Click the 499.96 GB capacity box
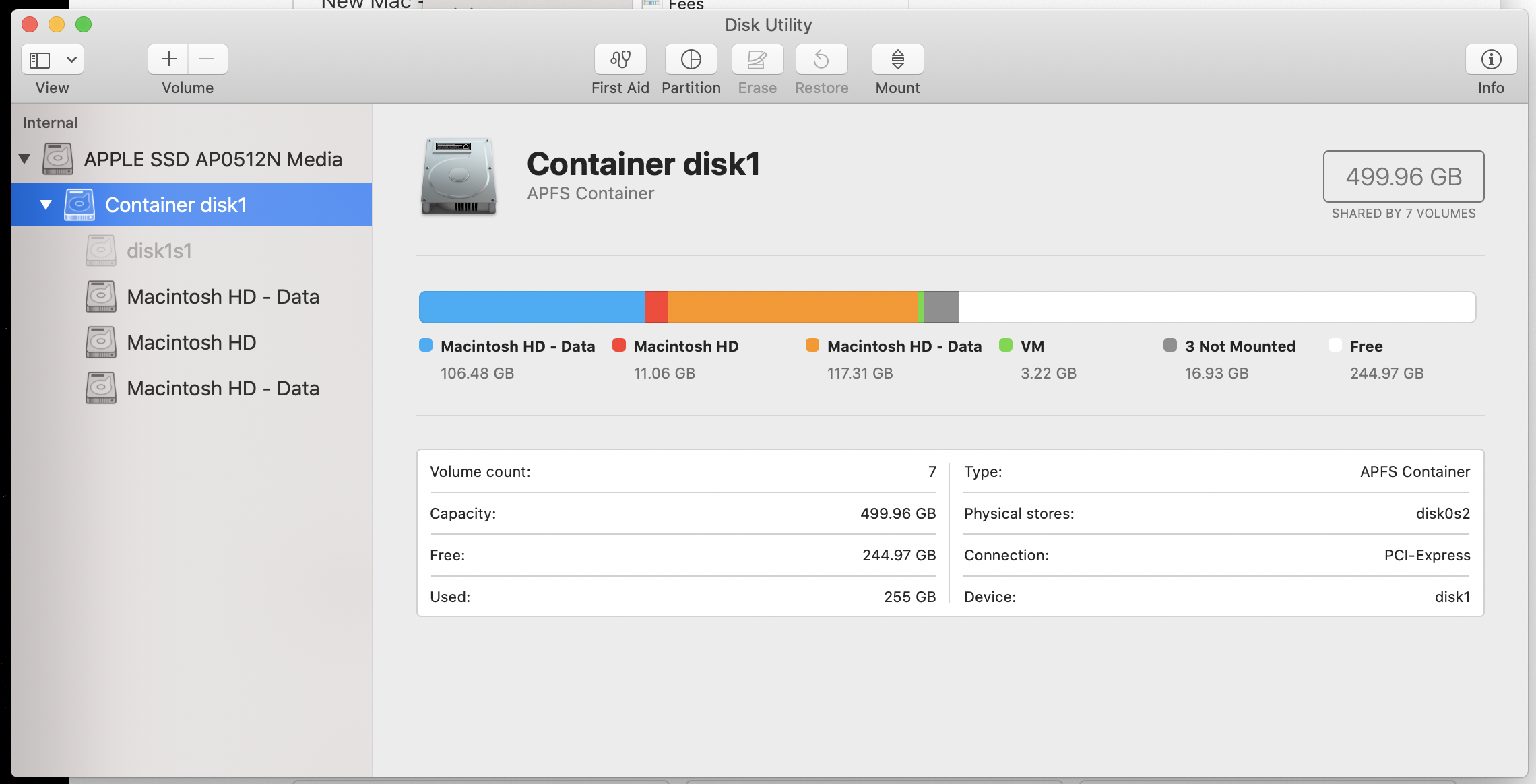 tap(1403, 177)
